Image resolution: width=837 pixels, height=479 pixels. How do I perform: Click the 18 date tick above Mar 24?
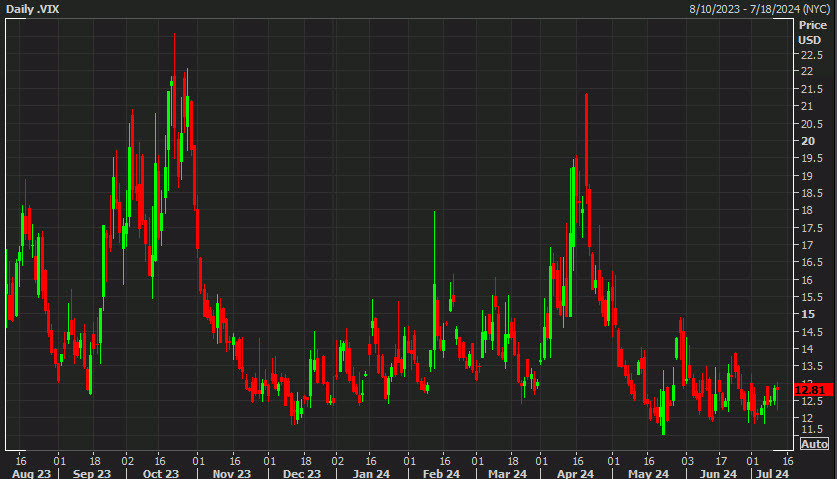pyautogui.click(x=512, y=461)
